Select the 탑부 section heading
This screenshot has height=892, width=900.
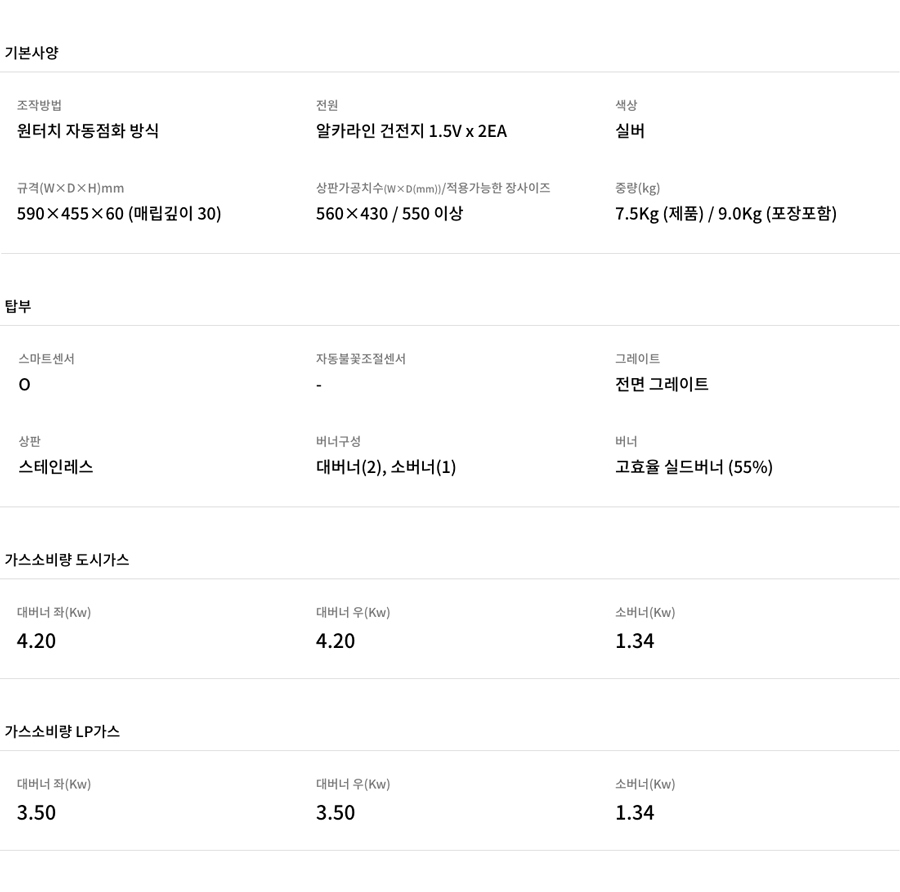(x=18, y=306)
